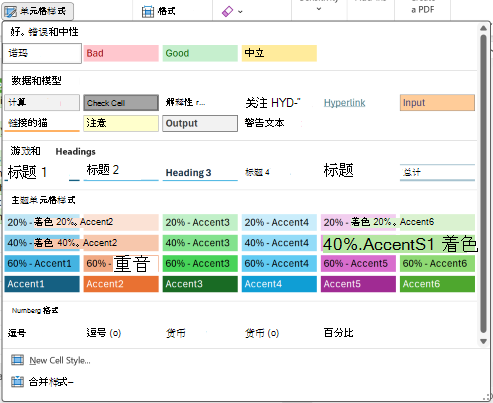The height and width of the screenshot is (403, 493).
Task: Apply the Check Cell style
Action: click(x=121, y=103)
